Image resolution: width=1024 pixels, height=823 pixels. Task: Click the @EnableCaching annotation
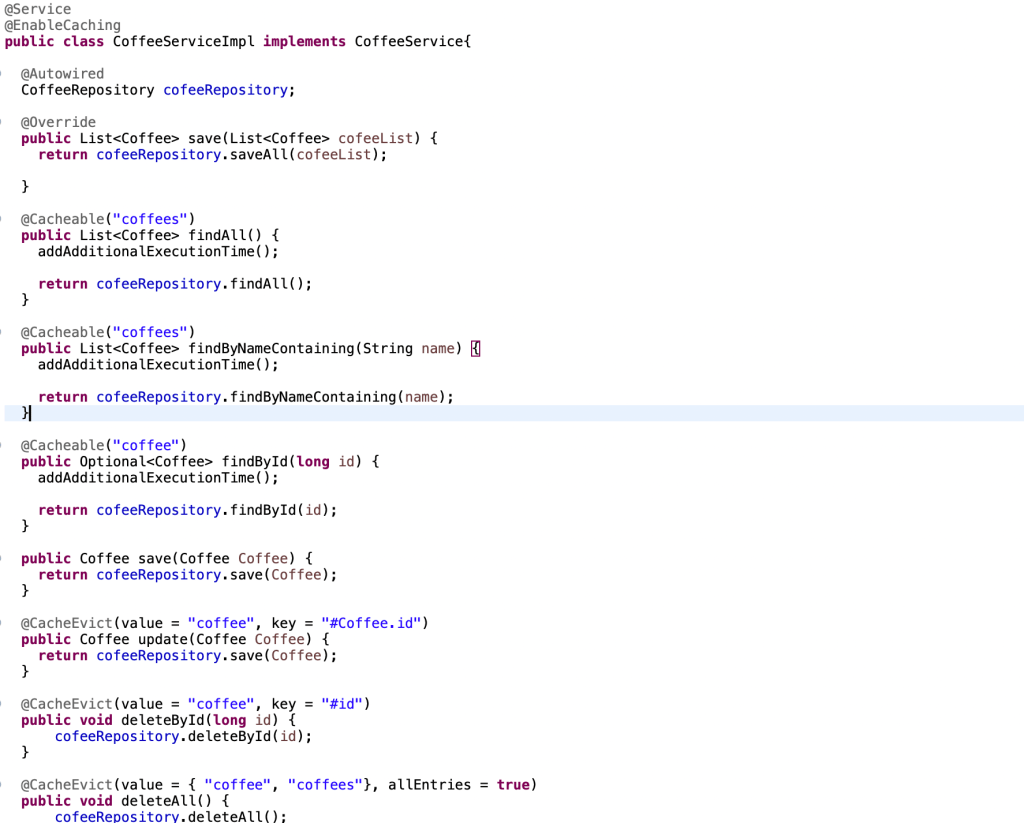(x=62, y=25)
